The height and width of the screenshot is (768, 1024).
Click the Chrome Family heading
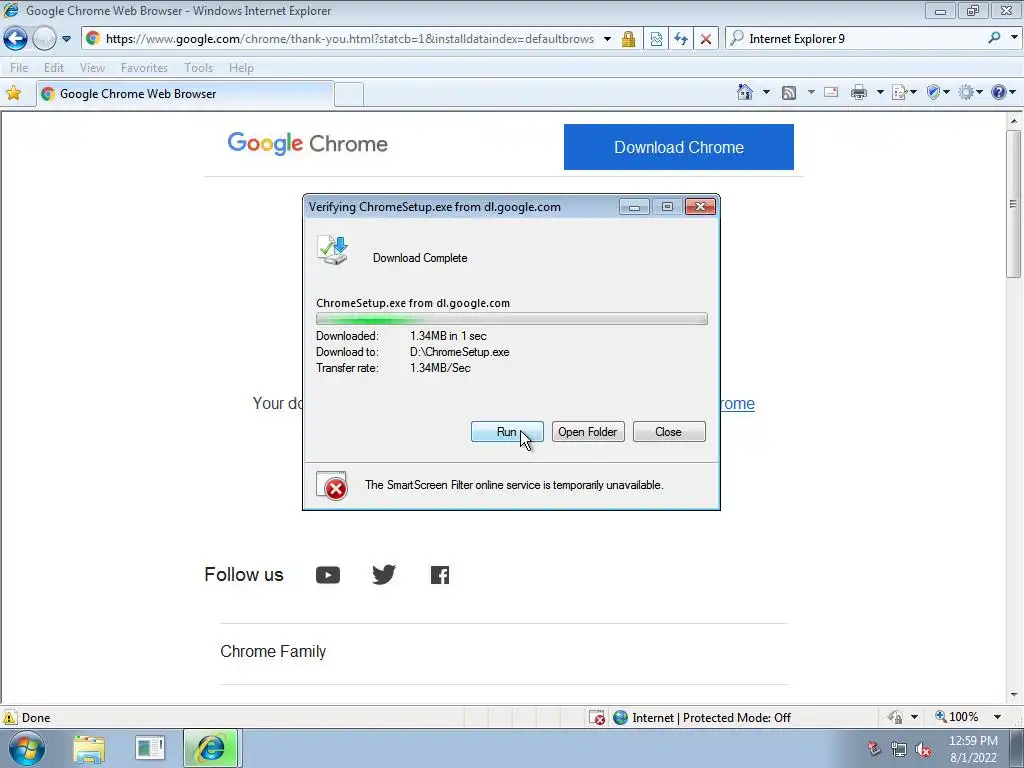(x=273, y=651)
